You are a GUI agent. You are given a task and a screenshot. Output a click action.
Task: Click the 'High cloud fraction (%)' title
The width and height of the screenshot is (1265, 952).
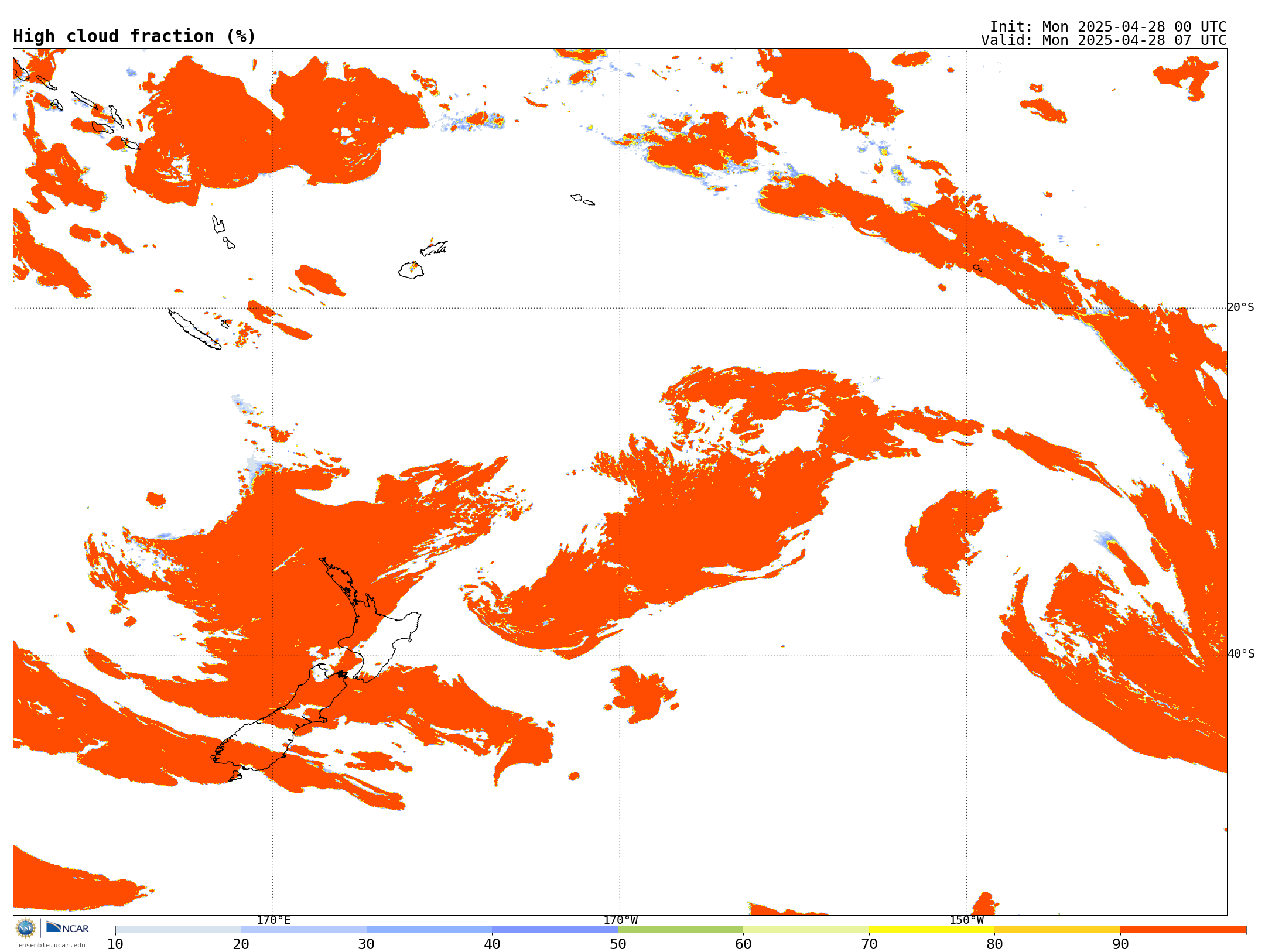point(135,36)
